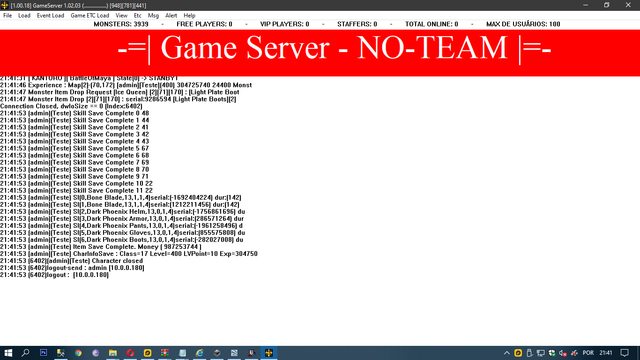Open the yellow square app on taskbar
640x360 pixels.
click(147, 353)
